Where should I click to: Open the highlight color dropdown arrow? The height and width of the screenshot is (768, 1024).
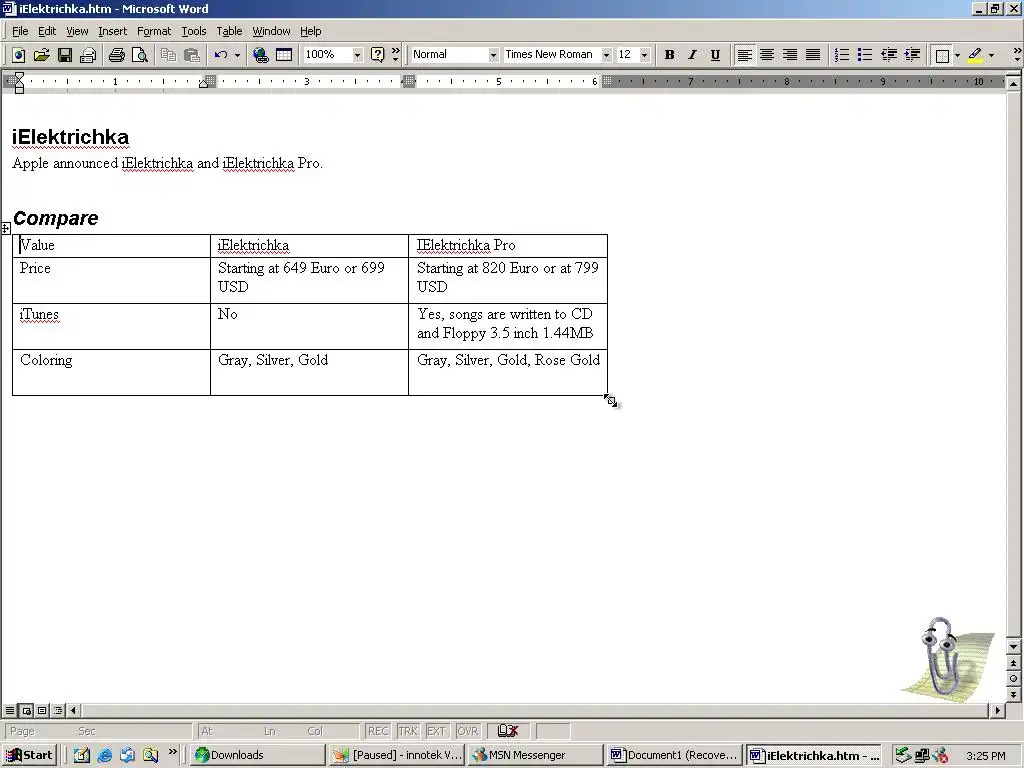coord(991,55)
